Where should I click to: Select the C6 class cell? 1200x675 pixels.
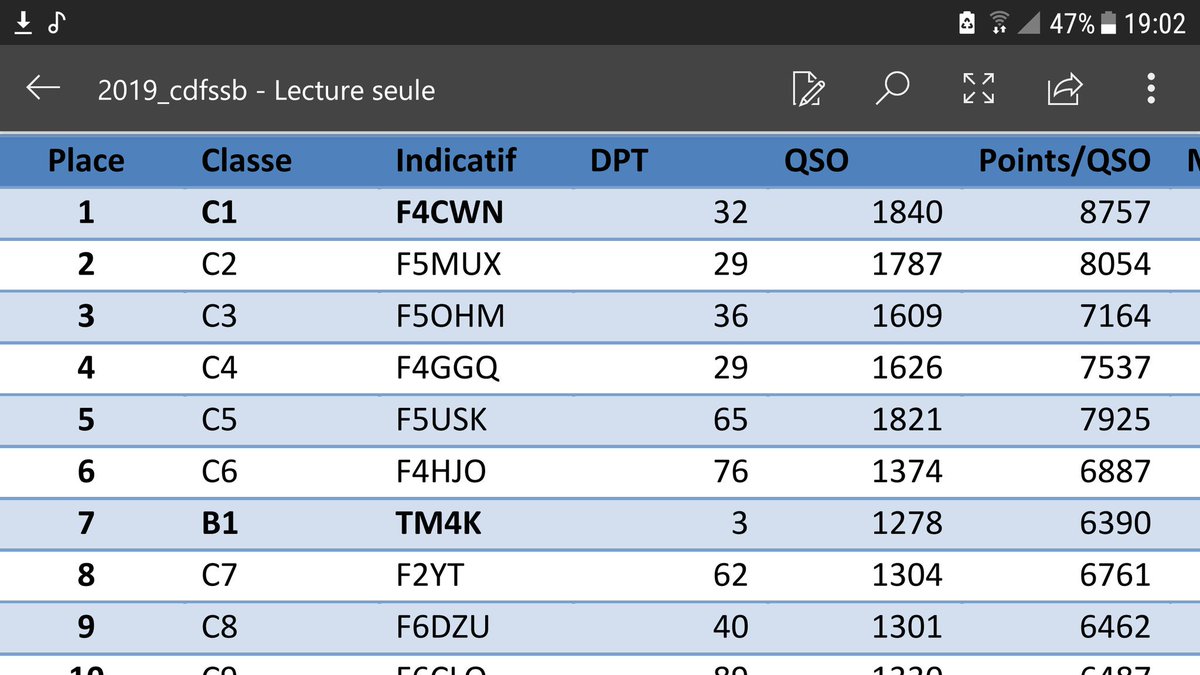[220, 471]
